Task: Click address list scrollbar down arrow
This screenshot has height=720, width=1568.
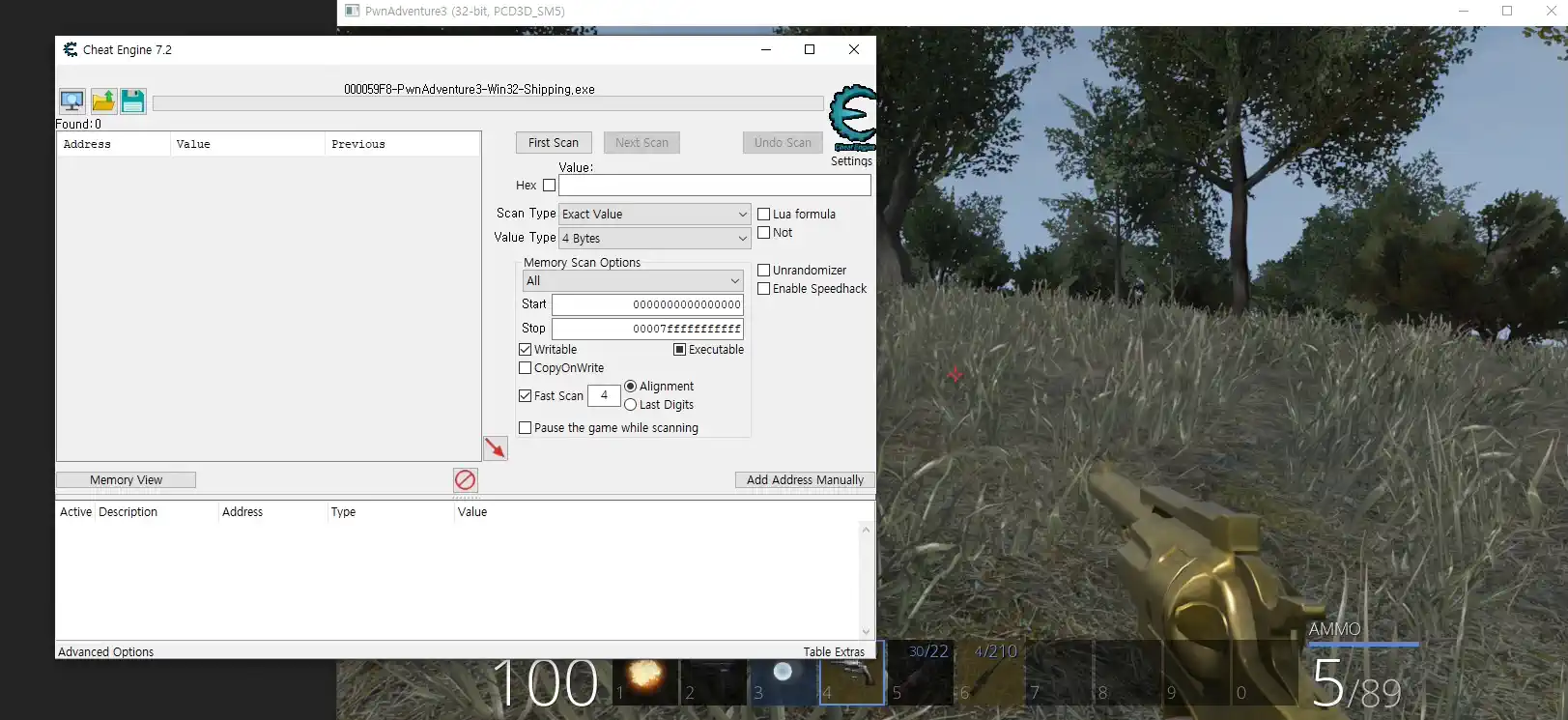Action: pyautogui.click(x=866, y=632)
